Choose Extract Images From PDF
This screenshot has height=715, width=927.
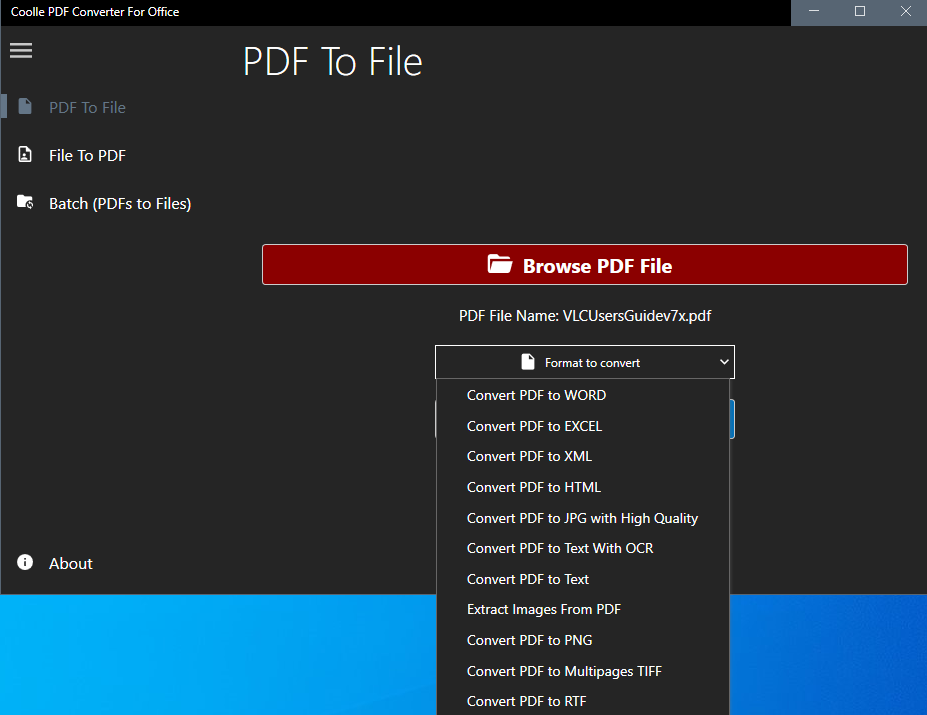(x=583, y=609)
